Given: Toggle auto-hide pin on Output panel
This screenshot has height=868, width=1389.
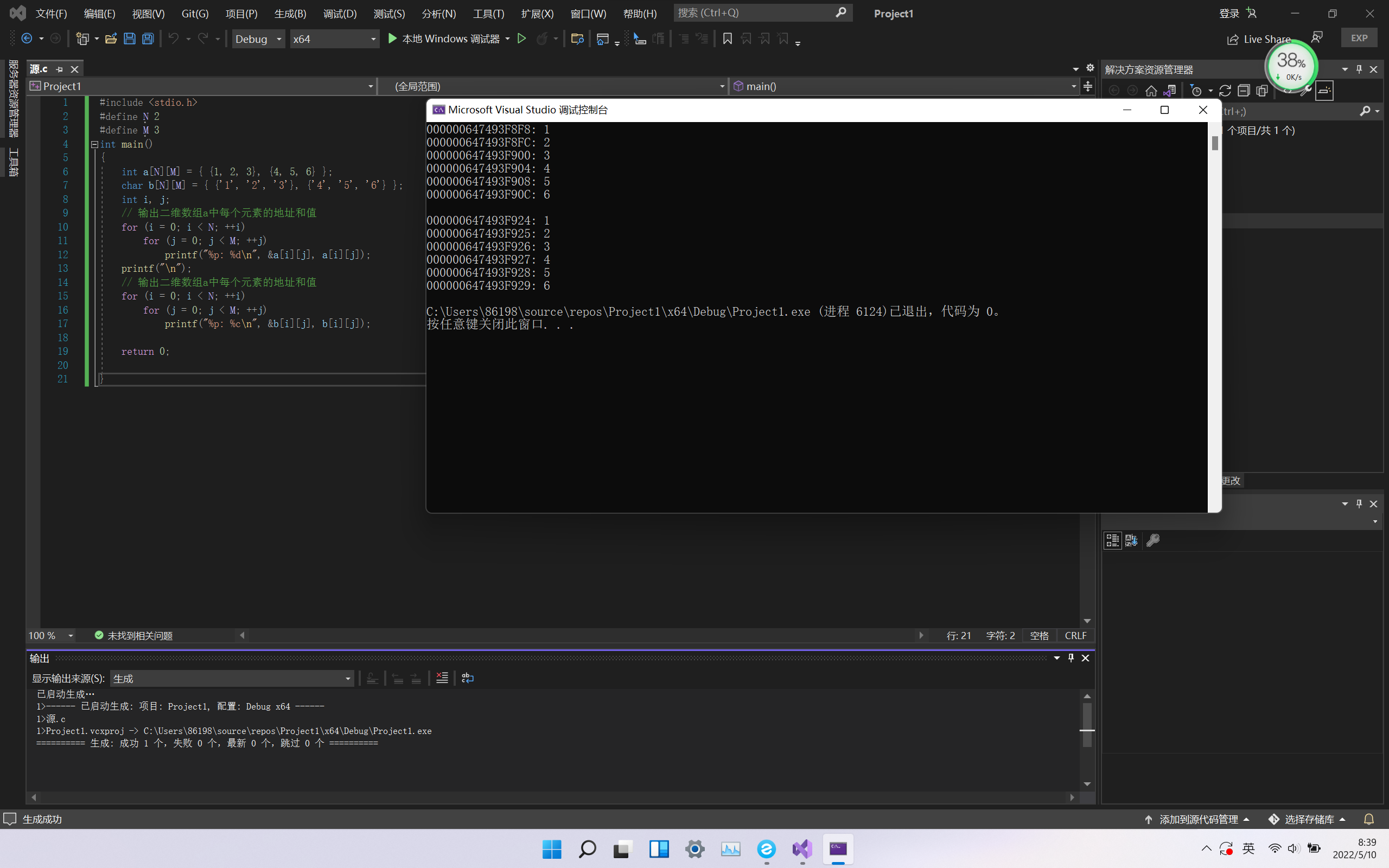Looking at the screenshot, I should click(x=1071, y=658).
